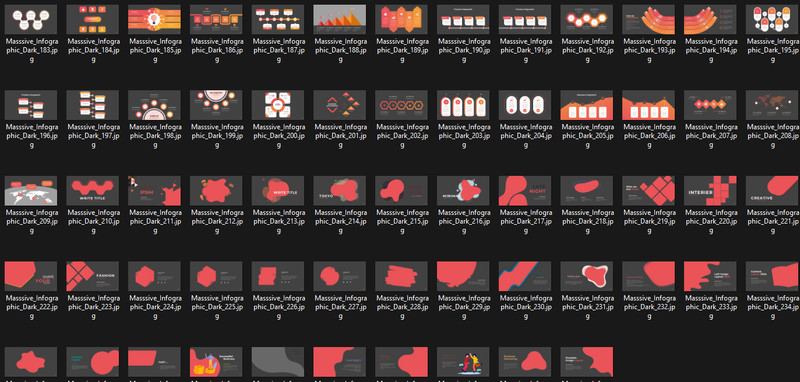This screenshot has width=800, height=382.
Task: Click file name label Masssive_Infographic_Dark_215.jpg
Action: pos(402,222)
